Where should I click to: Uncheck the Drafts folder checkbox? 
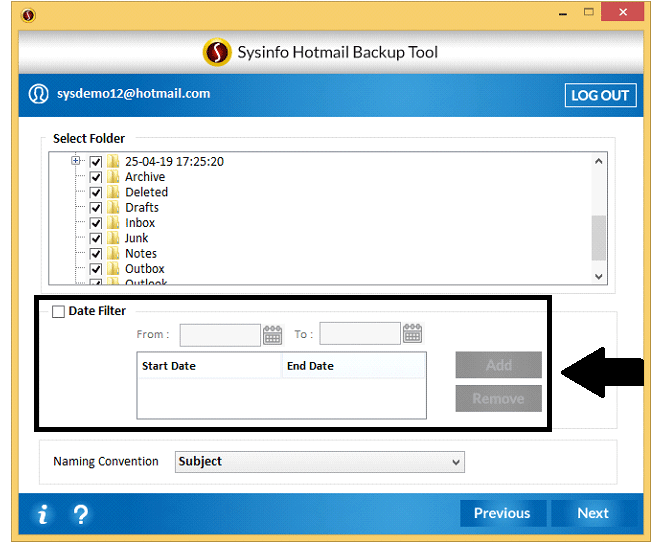tap(96, 208)
